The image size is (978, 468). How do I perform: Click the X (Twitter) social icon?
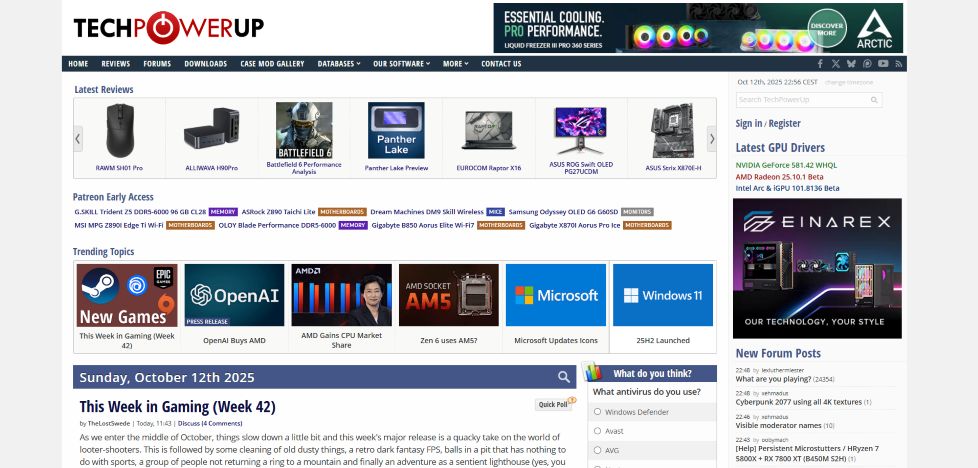click(x=836, y=64)
